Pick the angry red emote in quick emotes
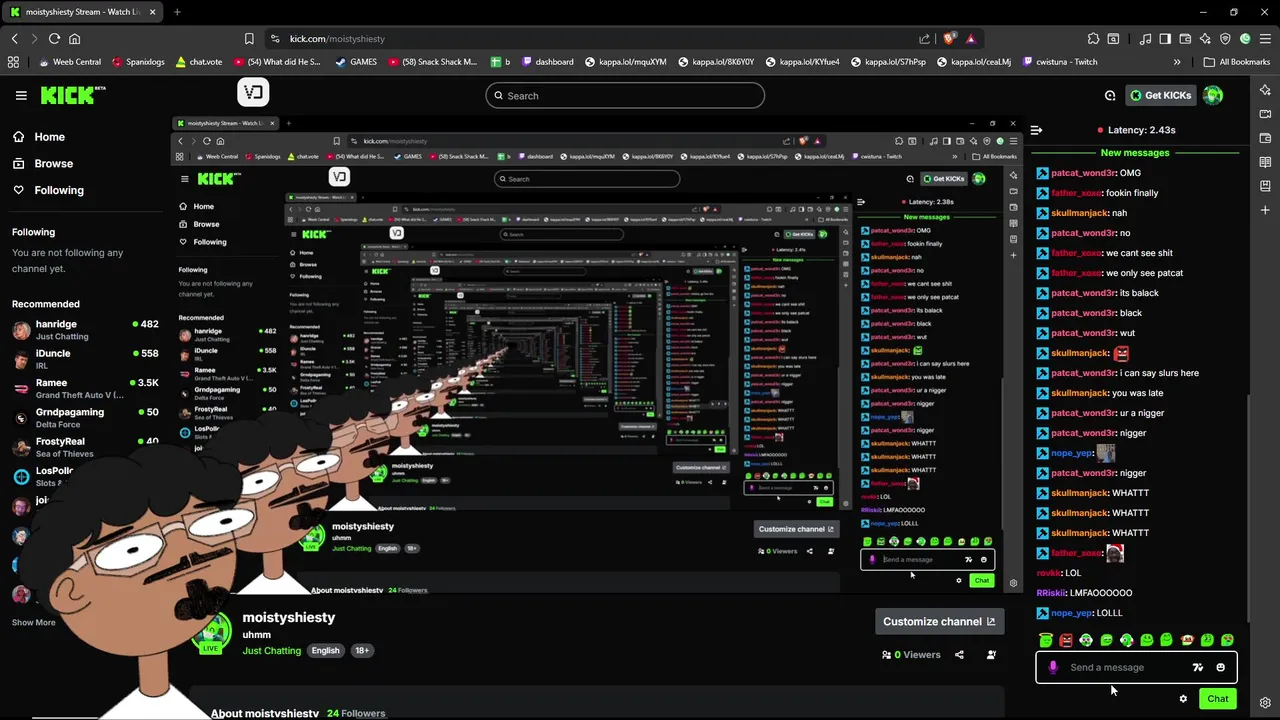This screenshot has height=720, width=1280. tap(1066, 640)
